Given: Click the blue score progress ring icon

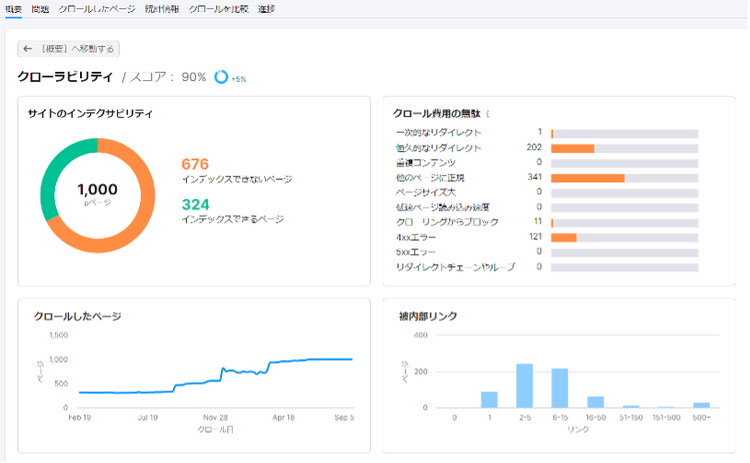Looking at the screenshot, I should coord(221,77).
